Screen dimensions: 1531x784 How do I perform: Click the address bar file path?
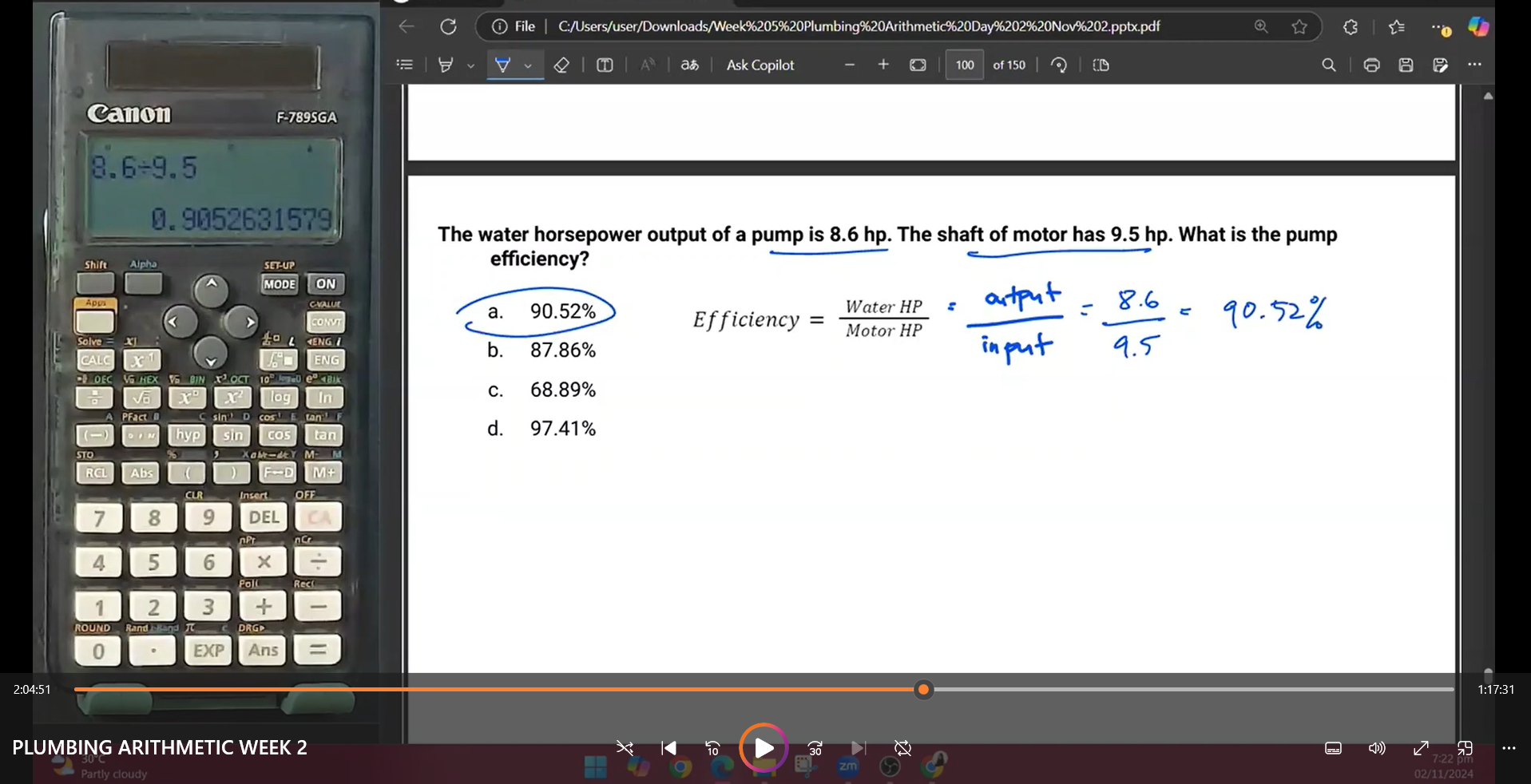[859, 26]
